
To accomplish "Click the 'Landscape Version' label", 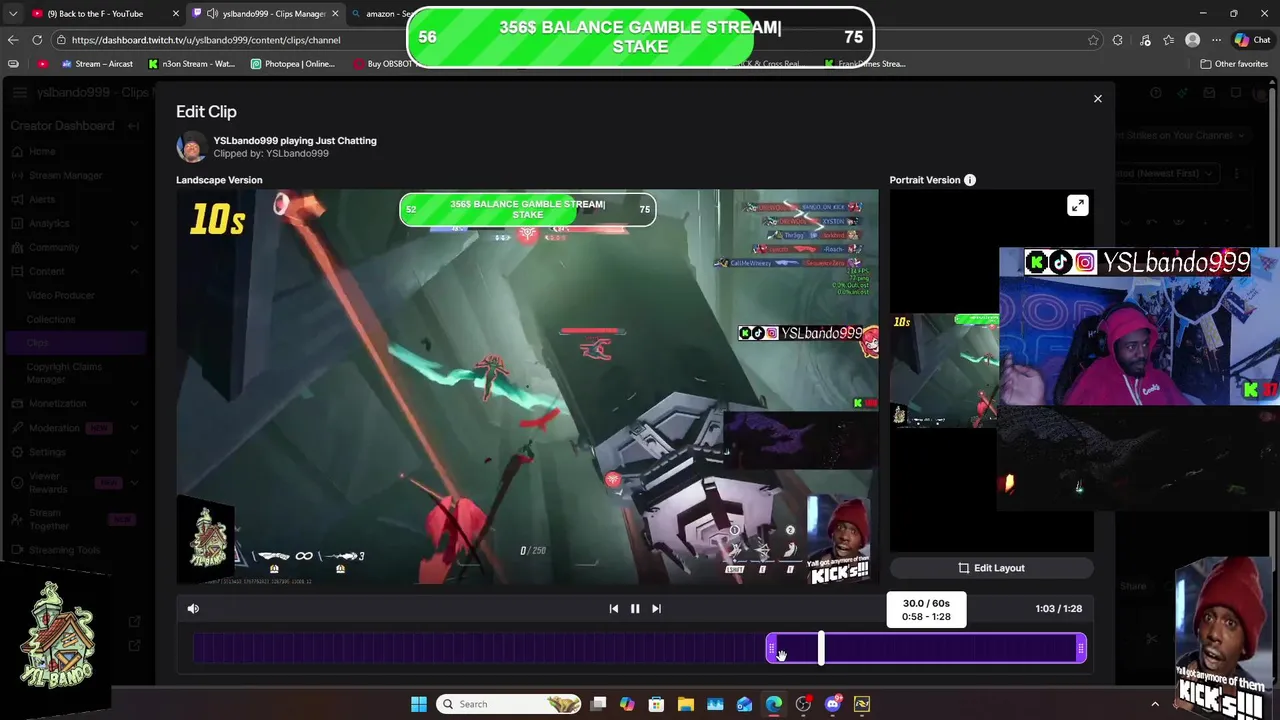I will [x=219, y=180].
